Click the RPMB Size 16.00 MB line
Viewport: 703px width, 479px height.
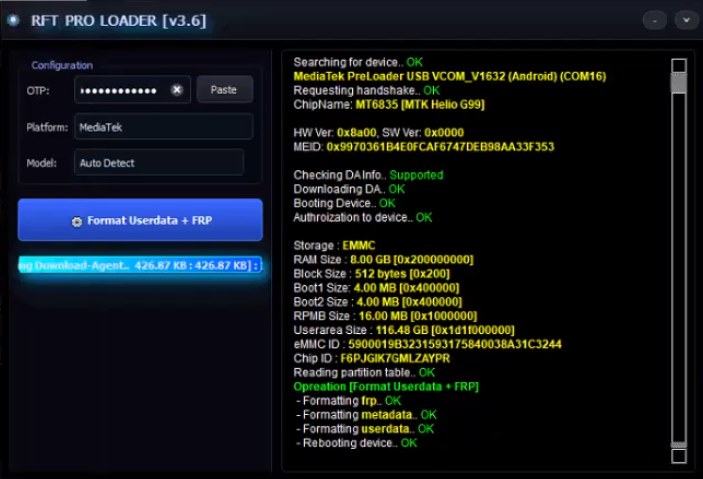(385, 316)
